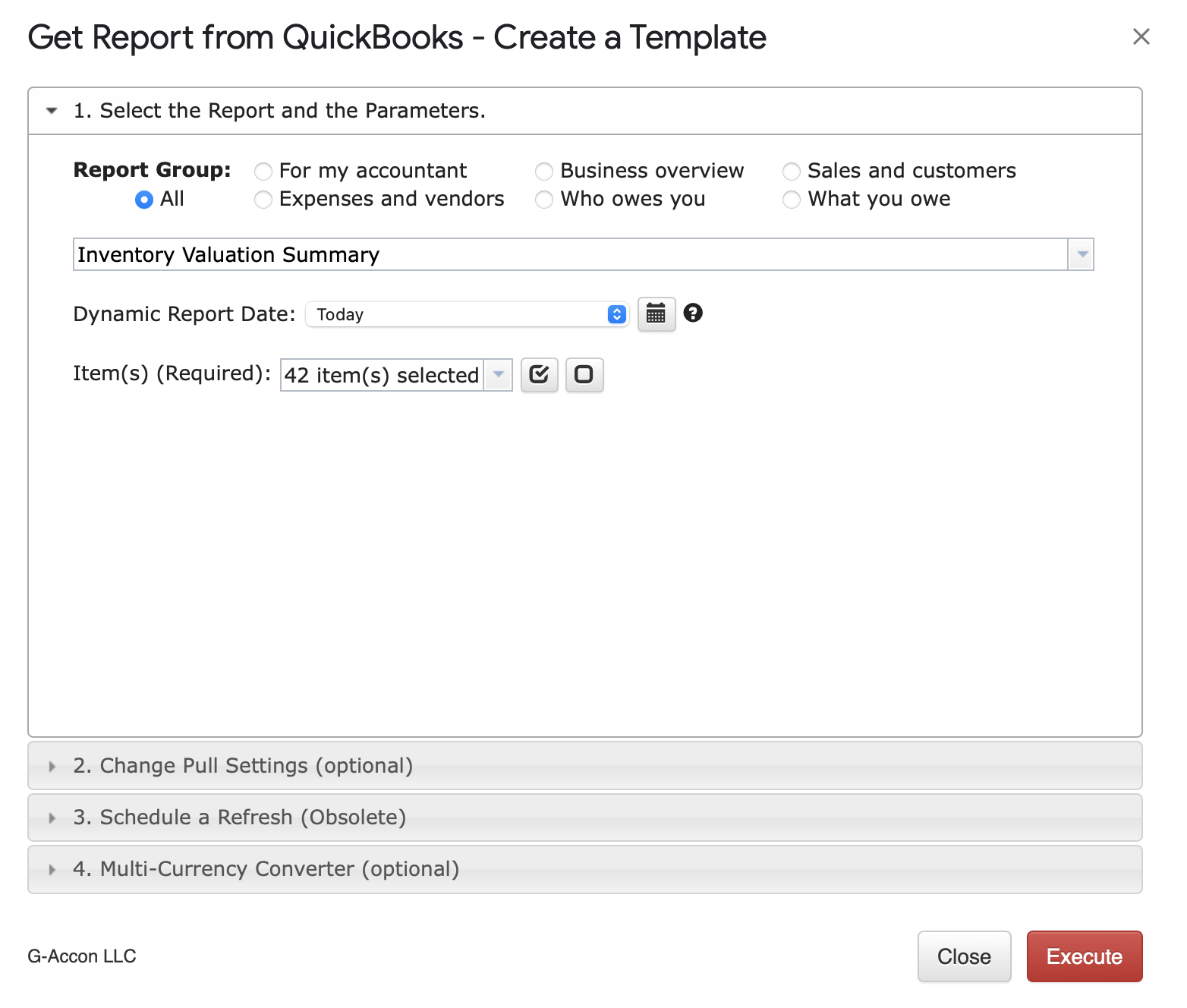Screen dimensions: 1187x1008
Task: Choose Expenses and vendors report group
Action: (263, 200)
